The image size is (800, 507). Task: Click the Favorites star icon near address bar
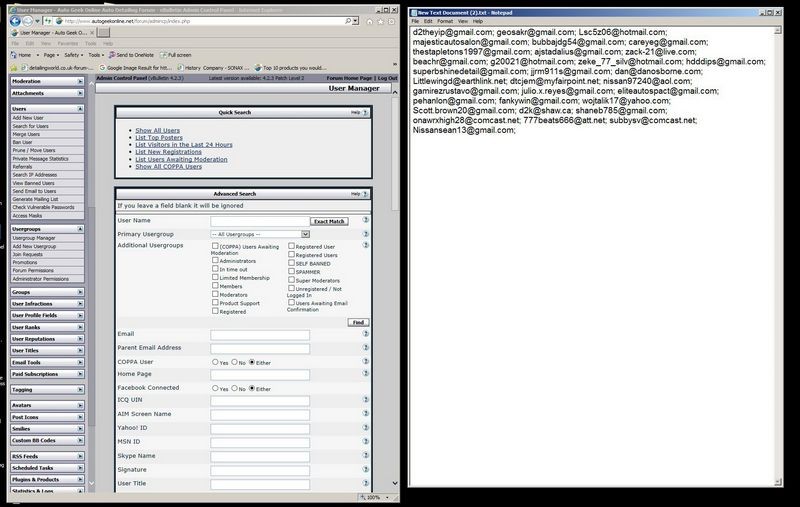380,21
